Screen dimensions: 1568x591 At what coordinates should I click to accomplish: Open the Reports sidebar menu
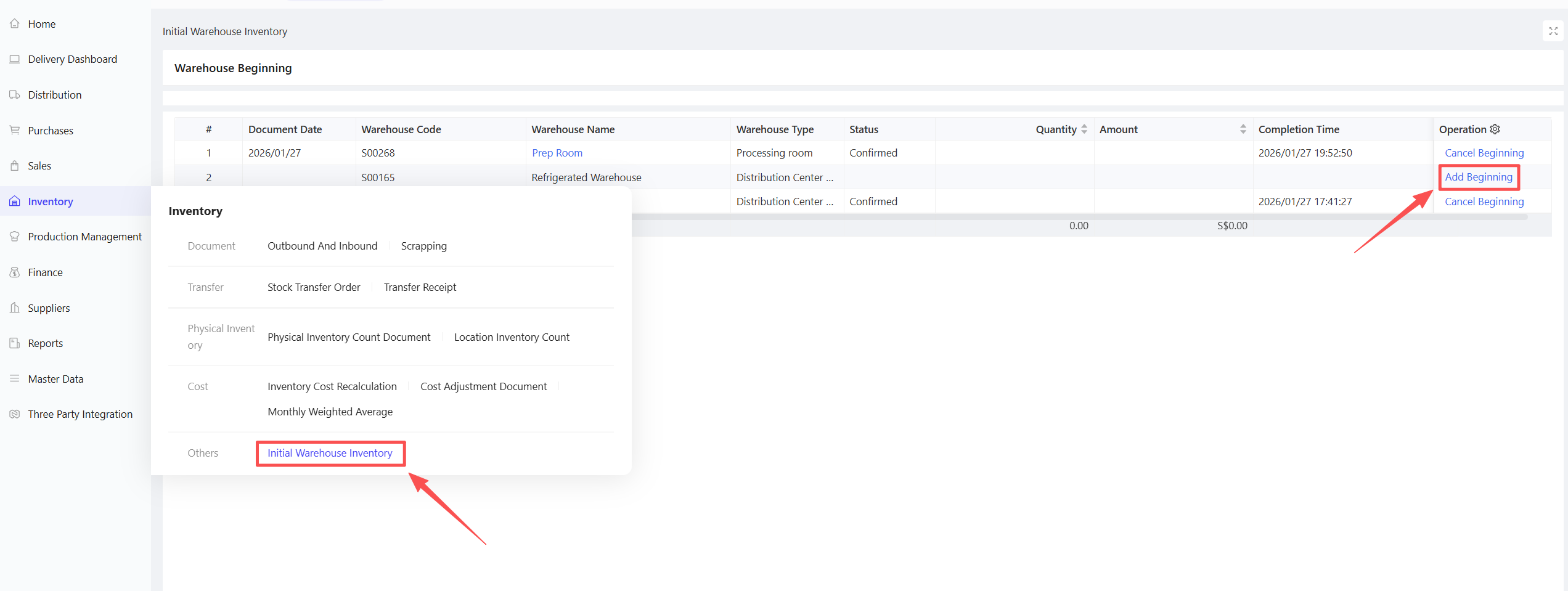click(45, 343)
